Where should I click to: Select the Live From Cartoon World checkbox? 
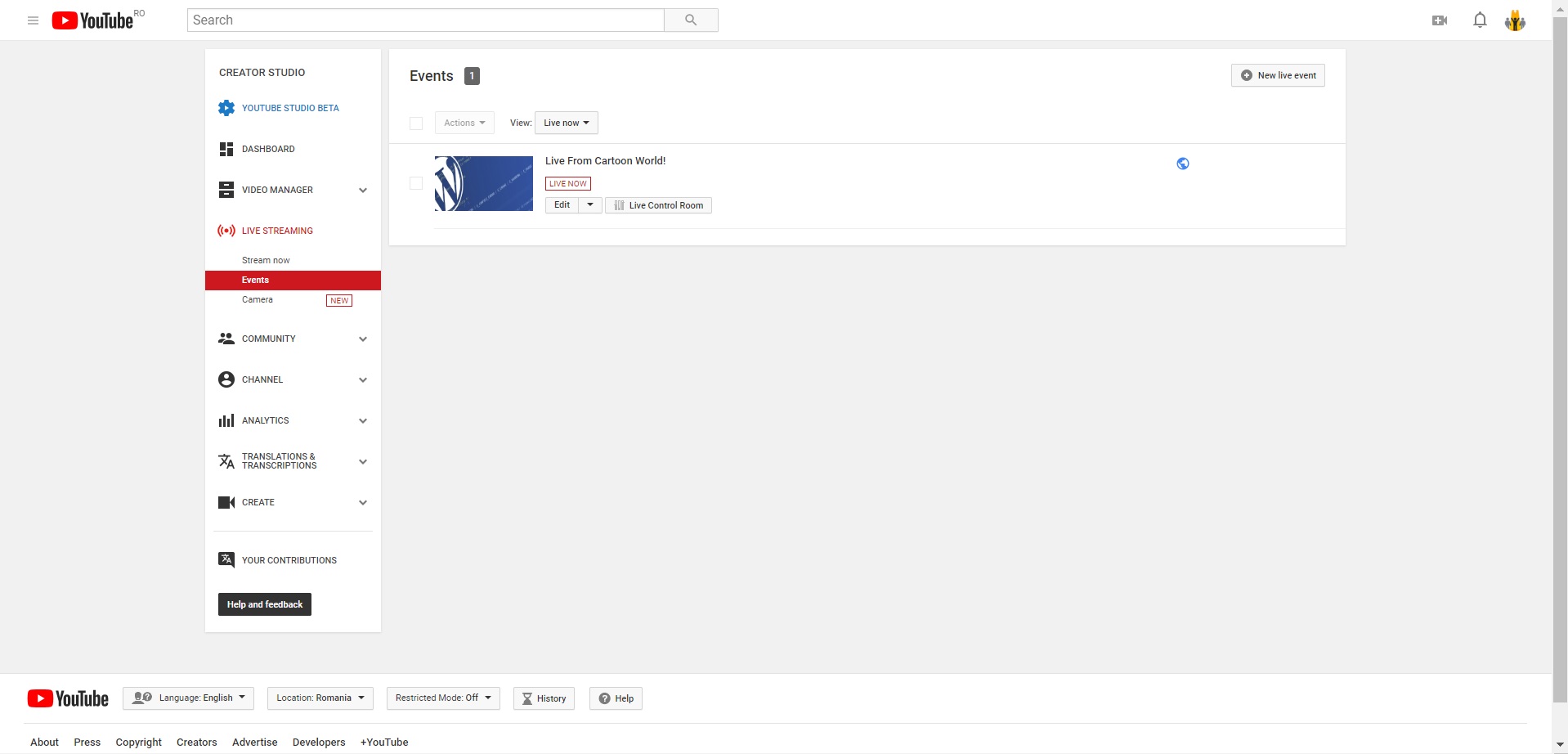tap(415, 183)
